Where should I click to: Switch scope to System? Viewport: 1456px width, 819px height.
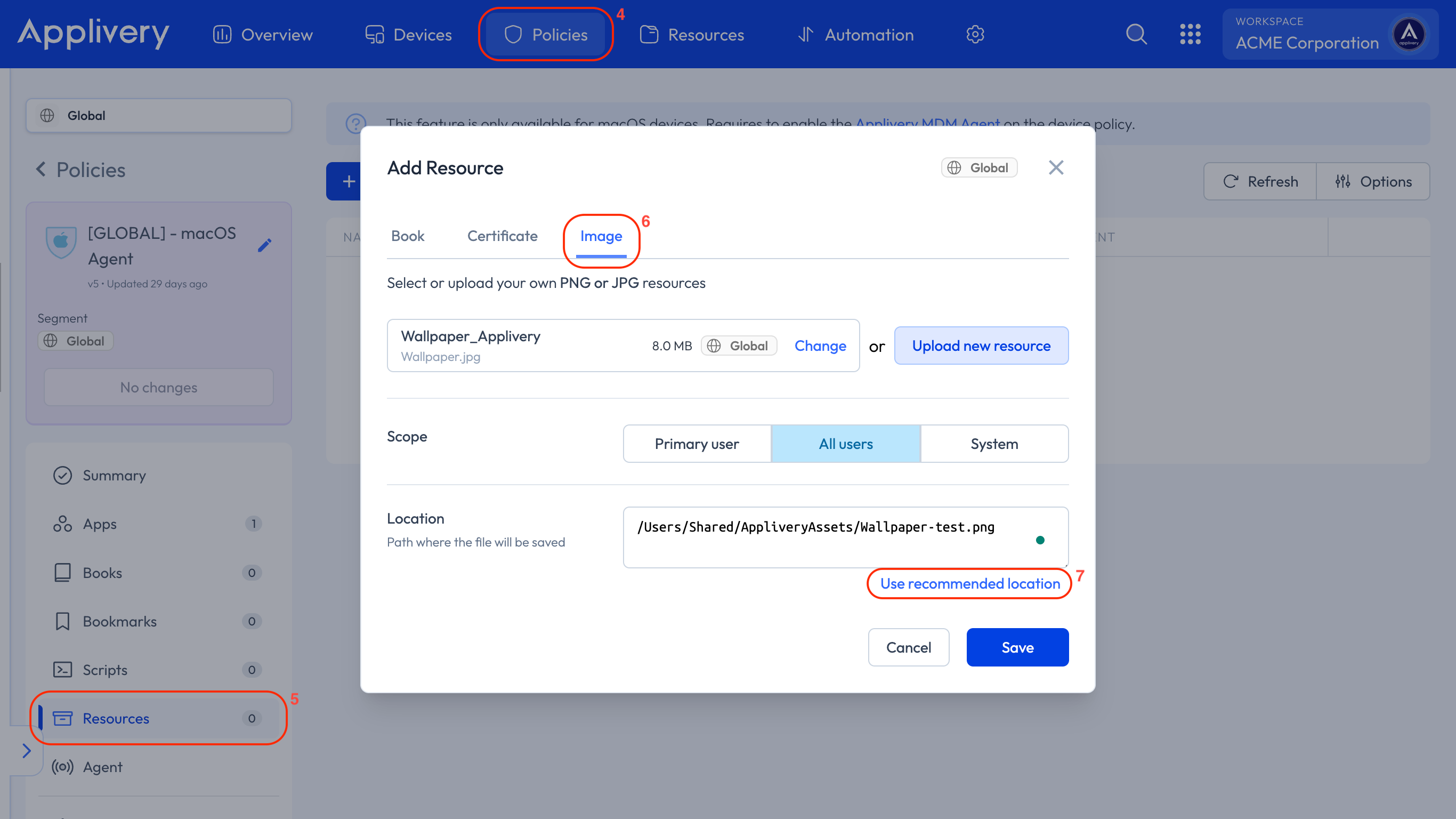[994, 444]
